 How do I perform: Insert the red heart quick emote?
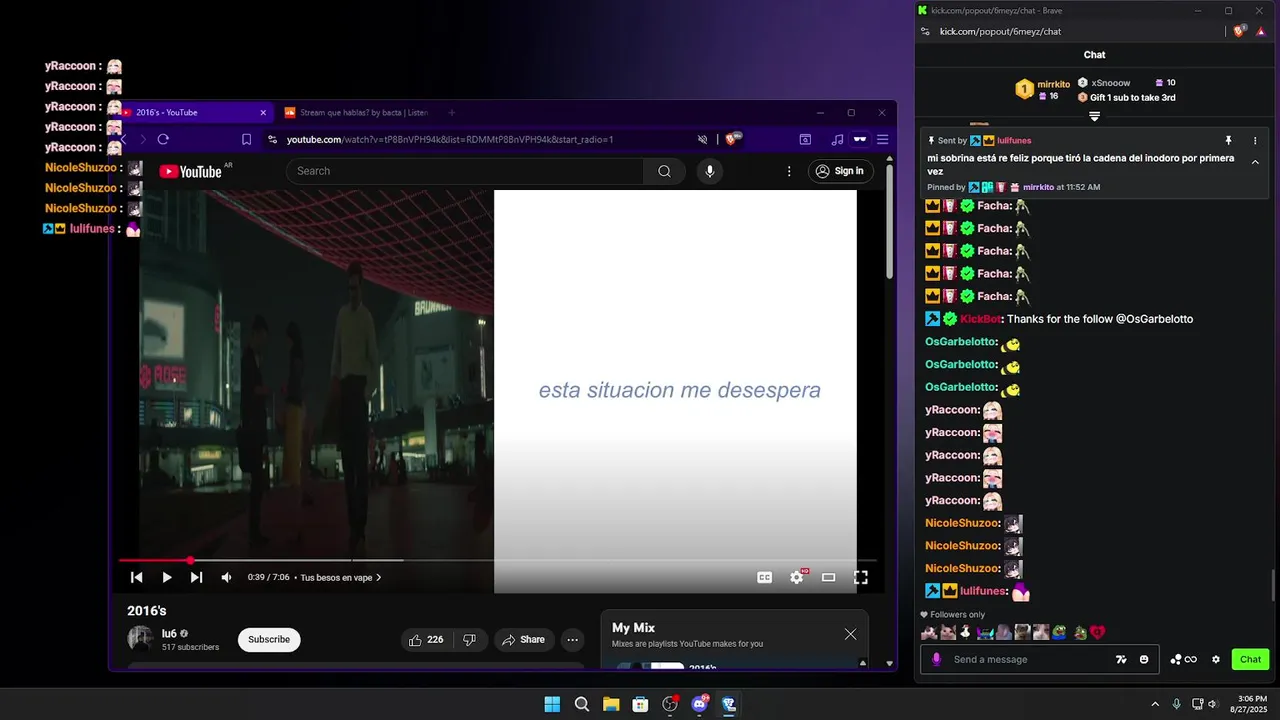tap(1097, 632)
